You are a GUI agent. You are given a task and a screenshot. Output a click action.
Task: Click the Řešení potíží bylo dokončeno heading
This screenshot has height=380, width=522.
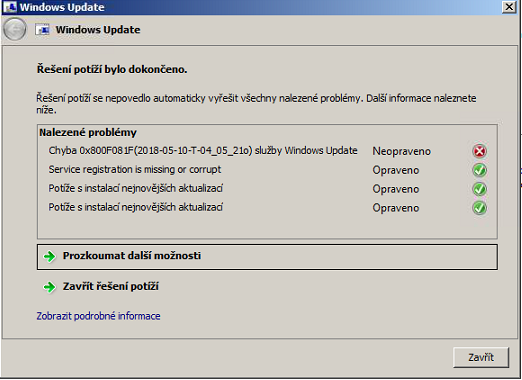112,69
